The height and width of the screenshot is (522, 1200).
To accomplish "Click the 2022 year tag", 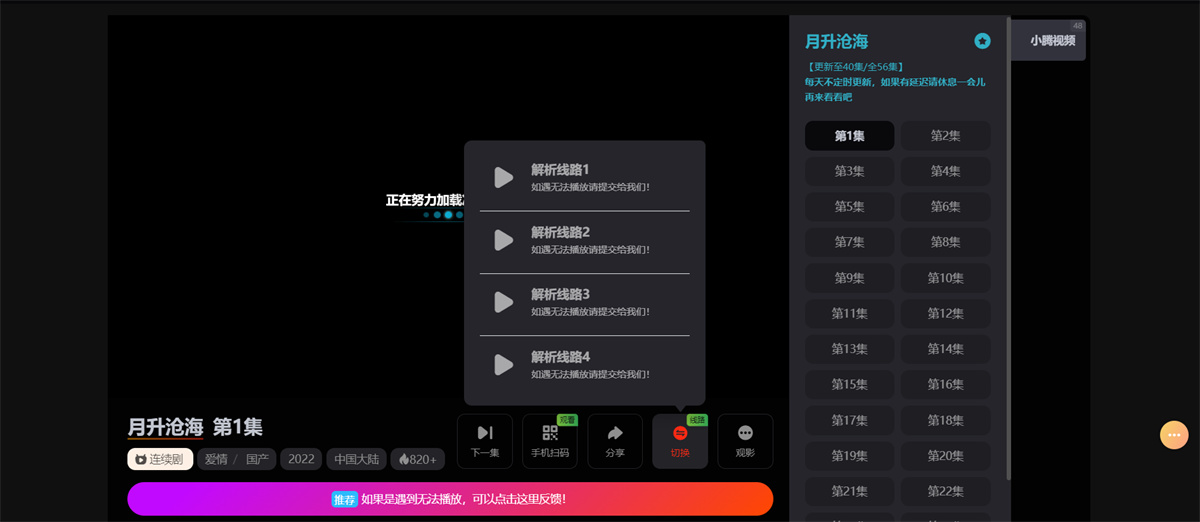I will pyautogui.click(x=300, y=459).
